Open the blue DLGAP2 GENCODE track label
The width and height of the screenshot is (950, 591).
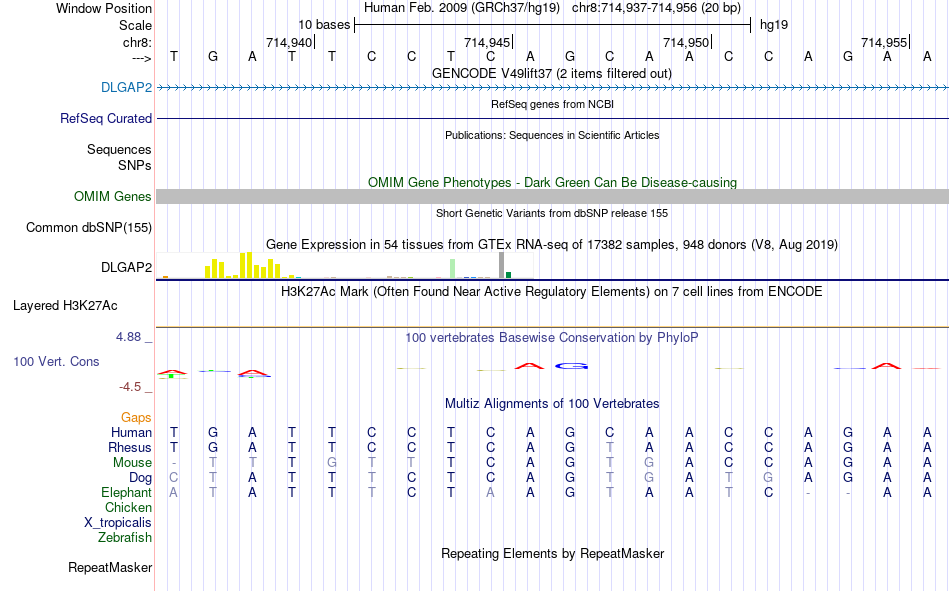pos(127,87)
